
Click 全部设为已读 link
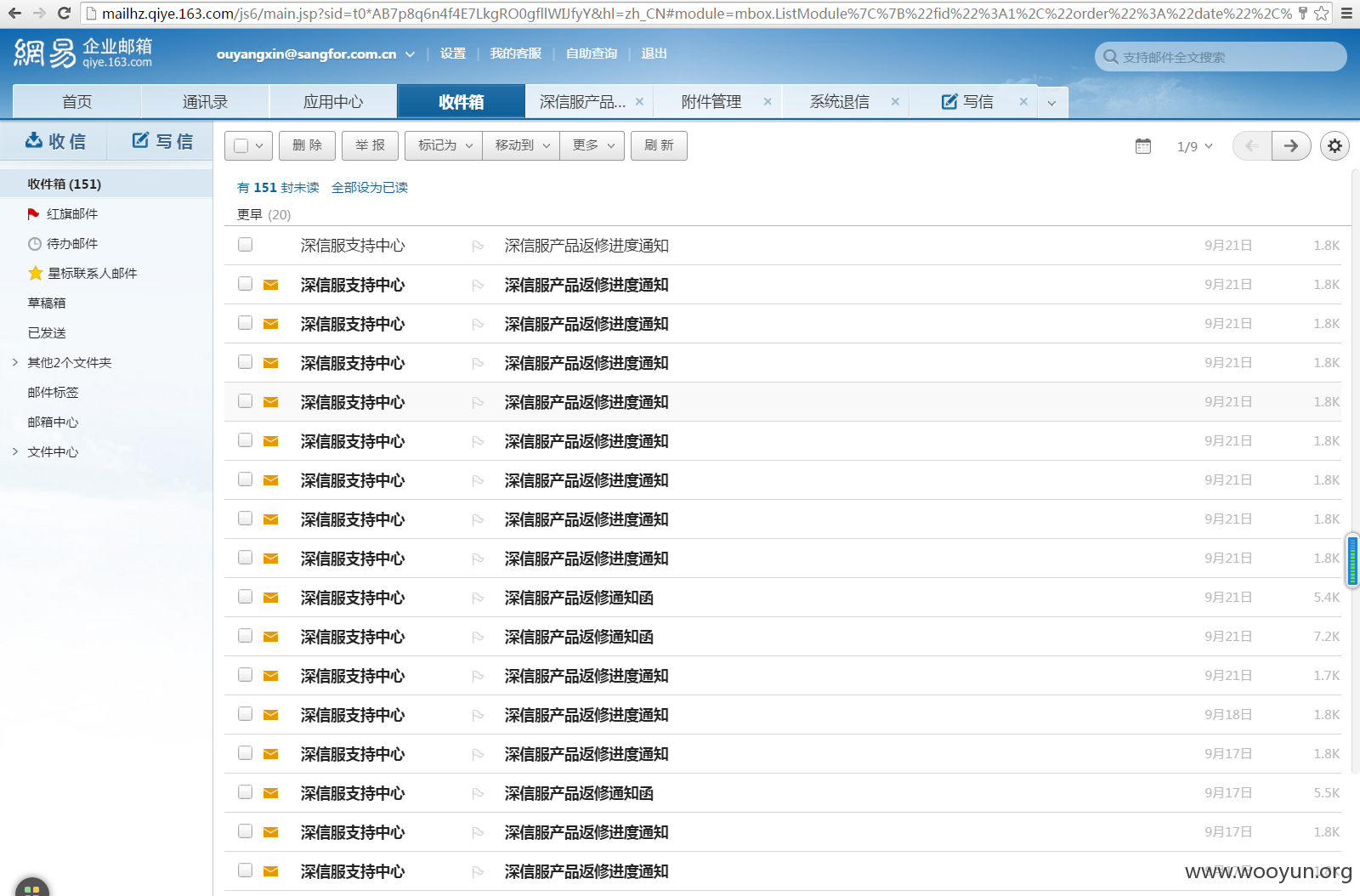point(370,188)
